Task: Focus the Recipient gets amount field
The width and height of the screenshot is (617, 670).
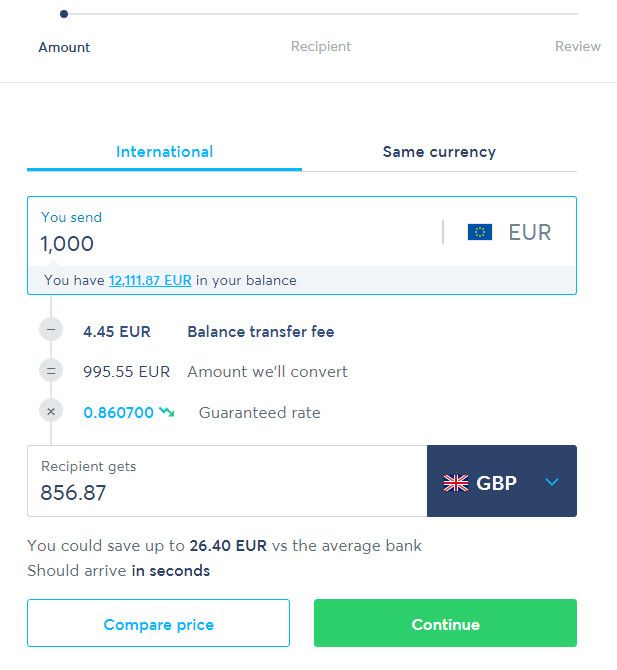Action: click(x=220, y=492)
